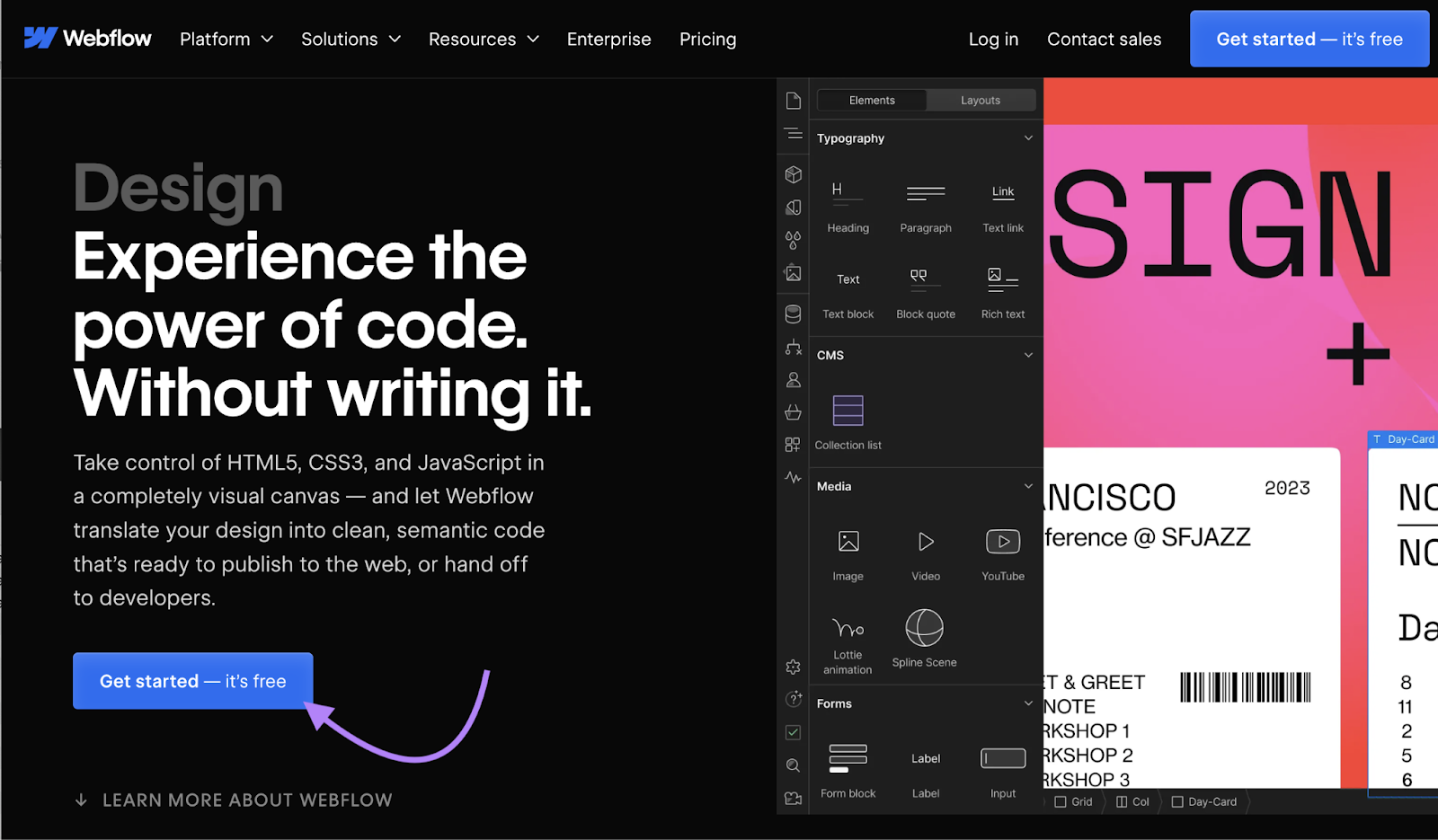Viewport: 1438px width, 840px height.
Task: Switch to the Elements tab
Action: (x=872, y=101)
